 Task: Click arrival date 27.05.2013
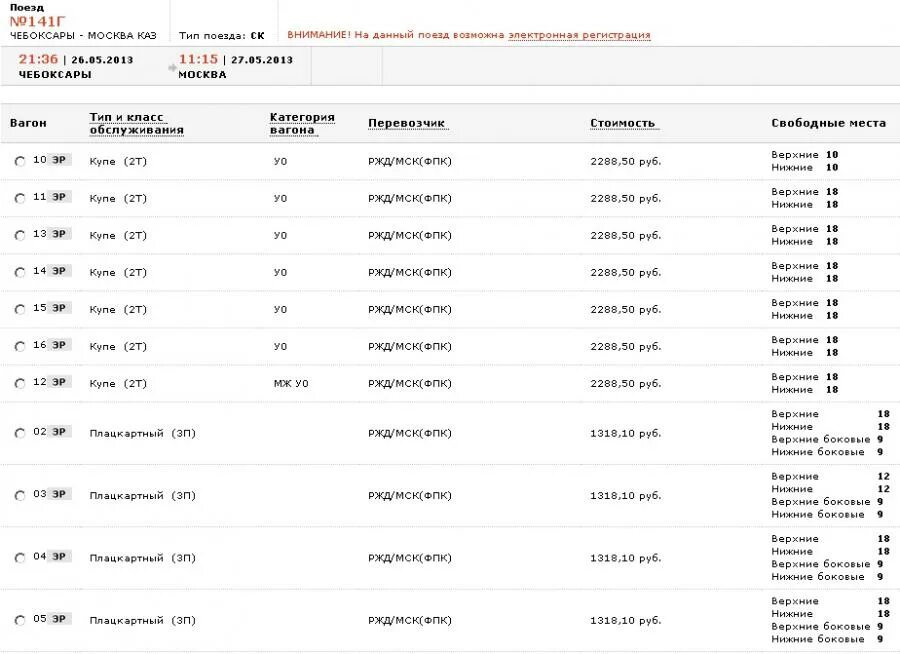[262, 60]
